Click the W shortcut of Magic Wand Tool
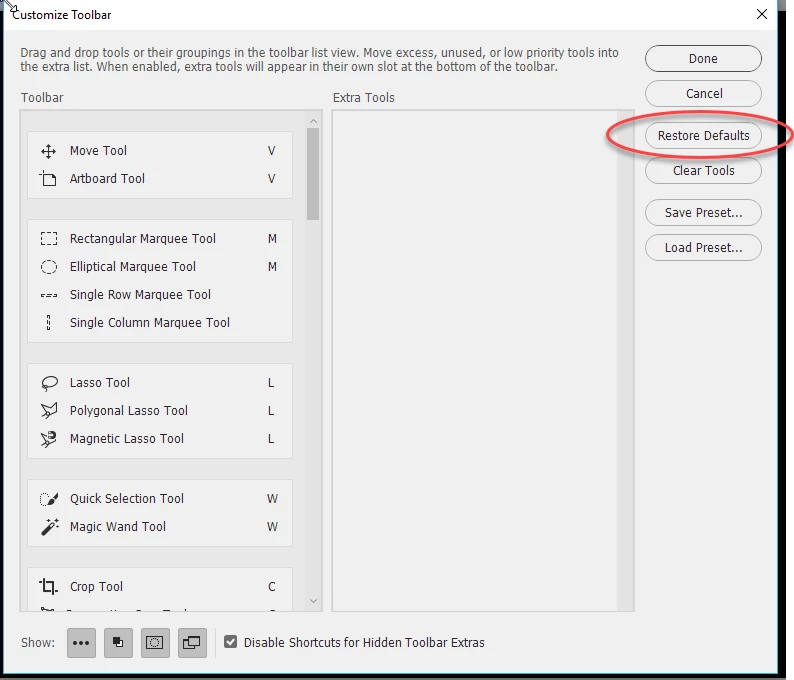Viewport: 794px width, 680px height. click(272, 527)
